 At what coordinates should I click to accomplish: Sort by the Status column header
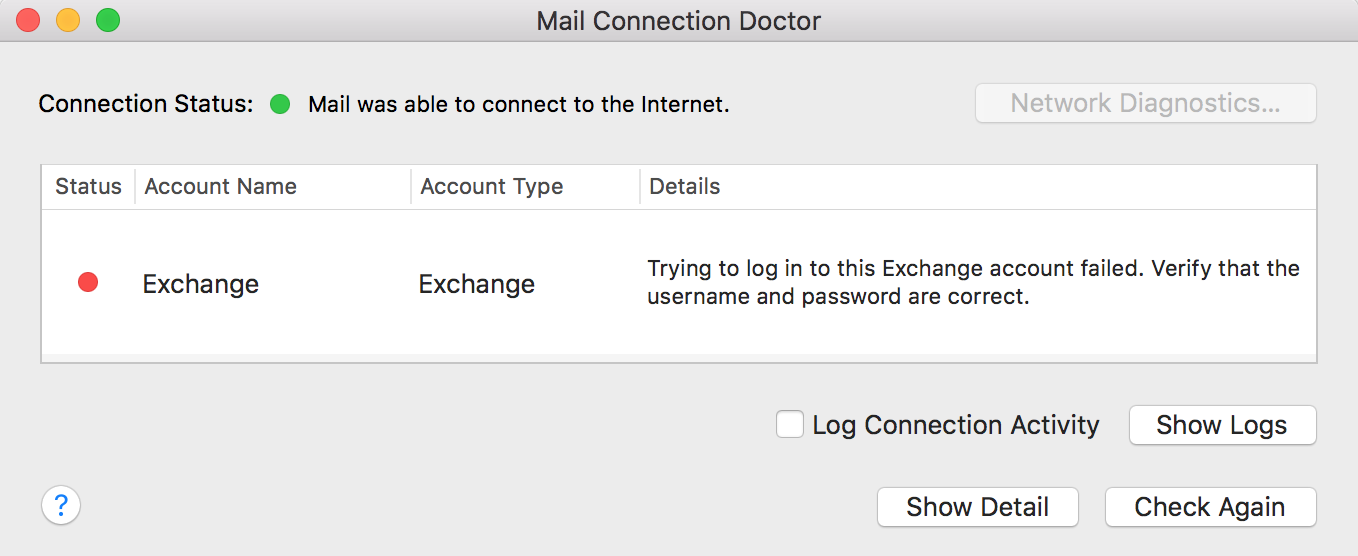pyautogui.click(x=88, y=187)
